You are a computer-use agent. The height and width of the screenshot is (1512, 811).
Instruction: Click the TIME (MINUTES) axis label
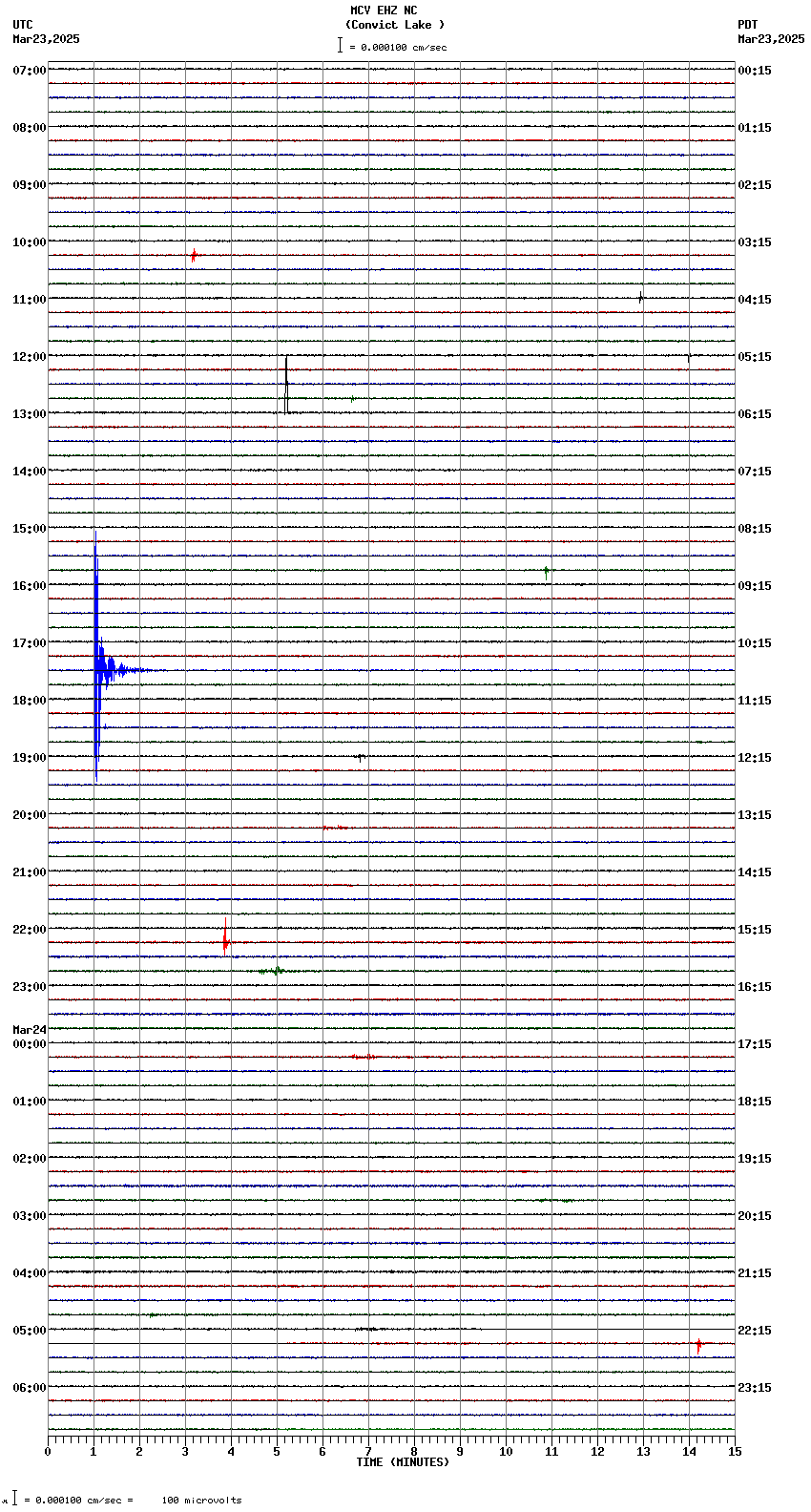[x=403, y=1462]
